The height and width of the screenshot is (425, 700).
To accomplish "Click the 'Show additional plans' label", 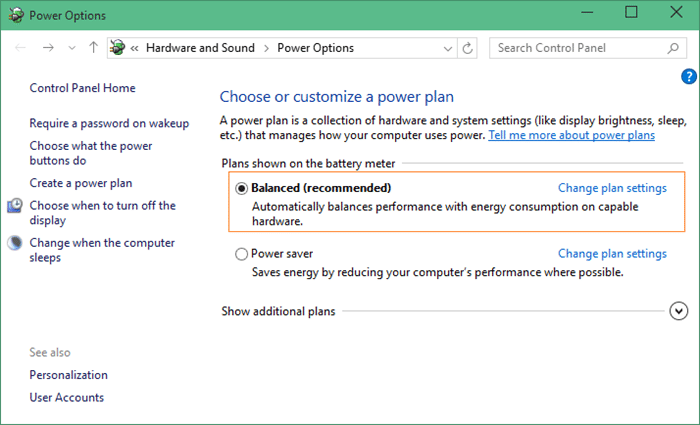I will [278, 311].
